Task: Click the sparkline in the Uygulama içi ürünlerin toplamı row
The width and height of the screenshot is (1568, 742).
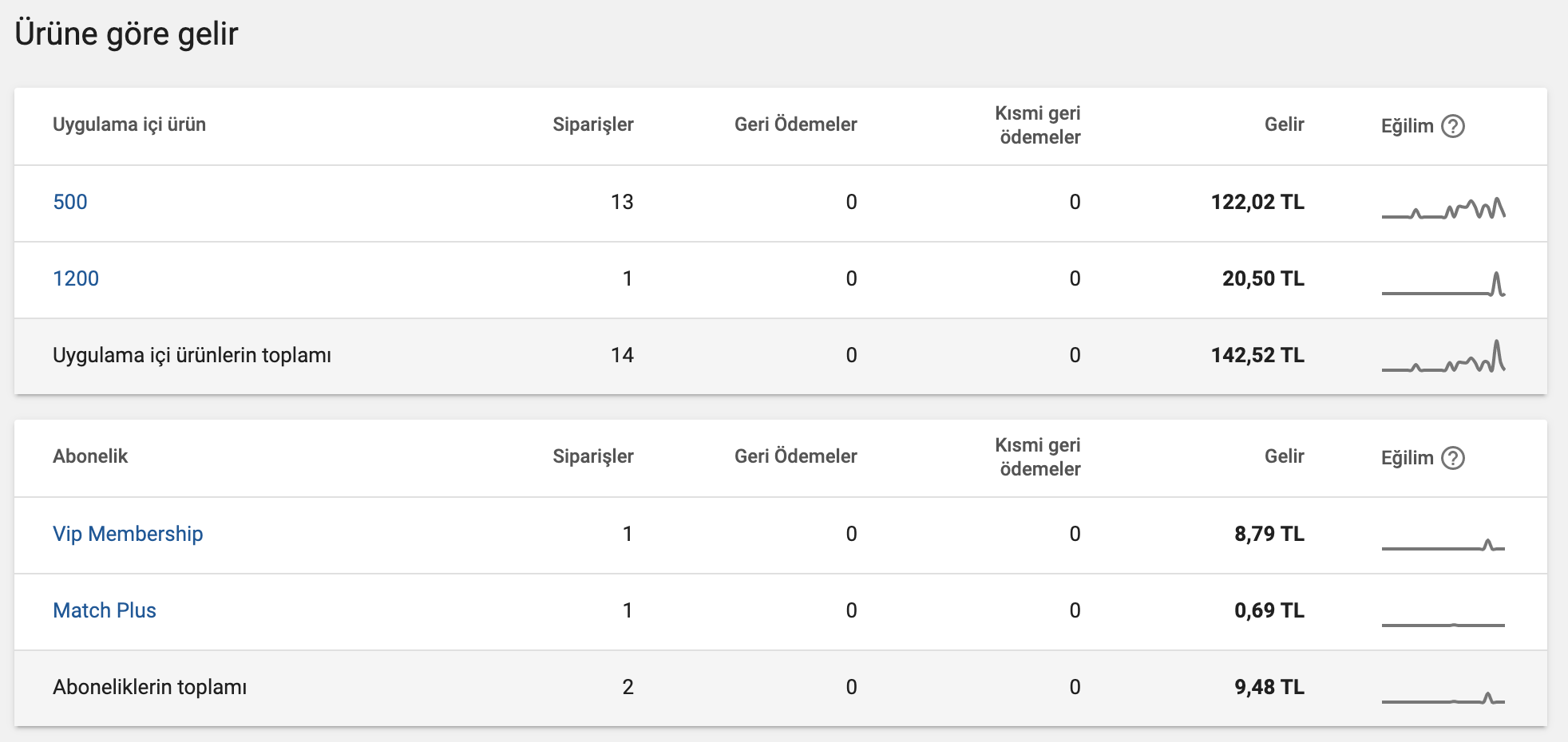Action: pos(1443,357)
